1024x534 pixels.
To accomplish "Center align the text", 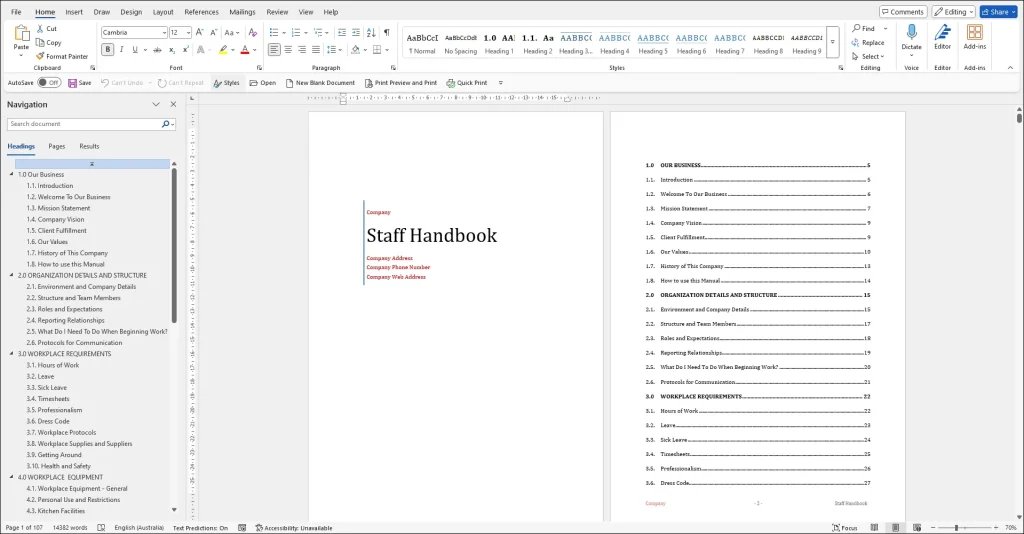I will (288, 50).
